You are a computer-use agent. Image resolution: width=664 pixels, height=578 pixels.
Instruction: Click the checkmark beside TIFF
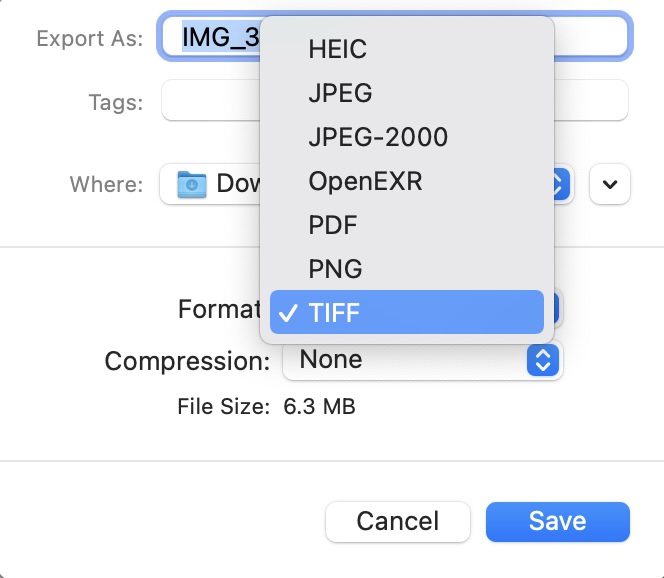click(x=288, y=313)
